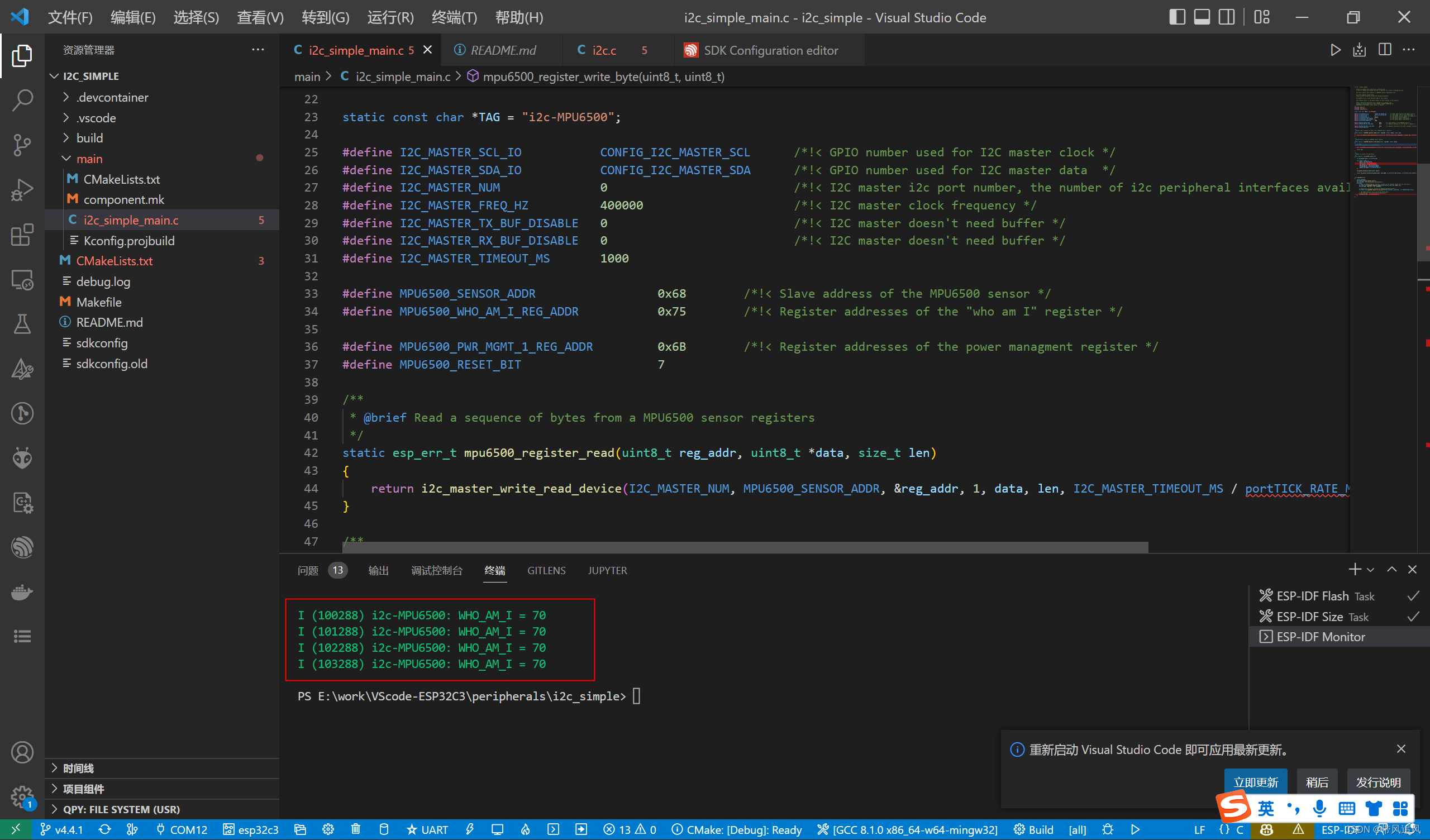The width and height of the screenshot is (1430, 840).
Task: Click the 立即更新 update button
Action: pyautogui.click(x=1255, y=782)
